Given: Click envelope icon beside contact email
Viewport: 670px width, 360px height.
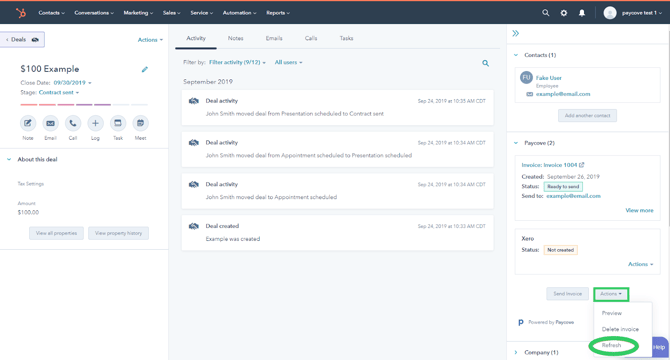Looking at the screenshot, I should click(x=529, y=94).
